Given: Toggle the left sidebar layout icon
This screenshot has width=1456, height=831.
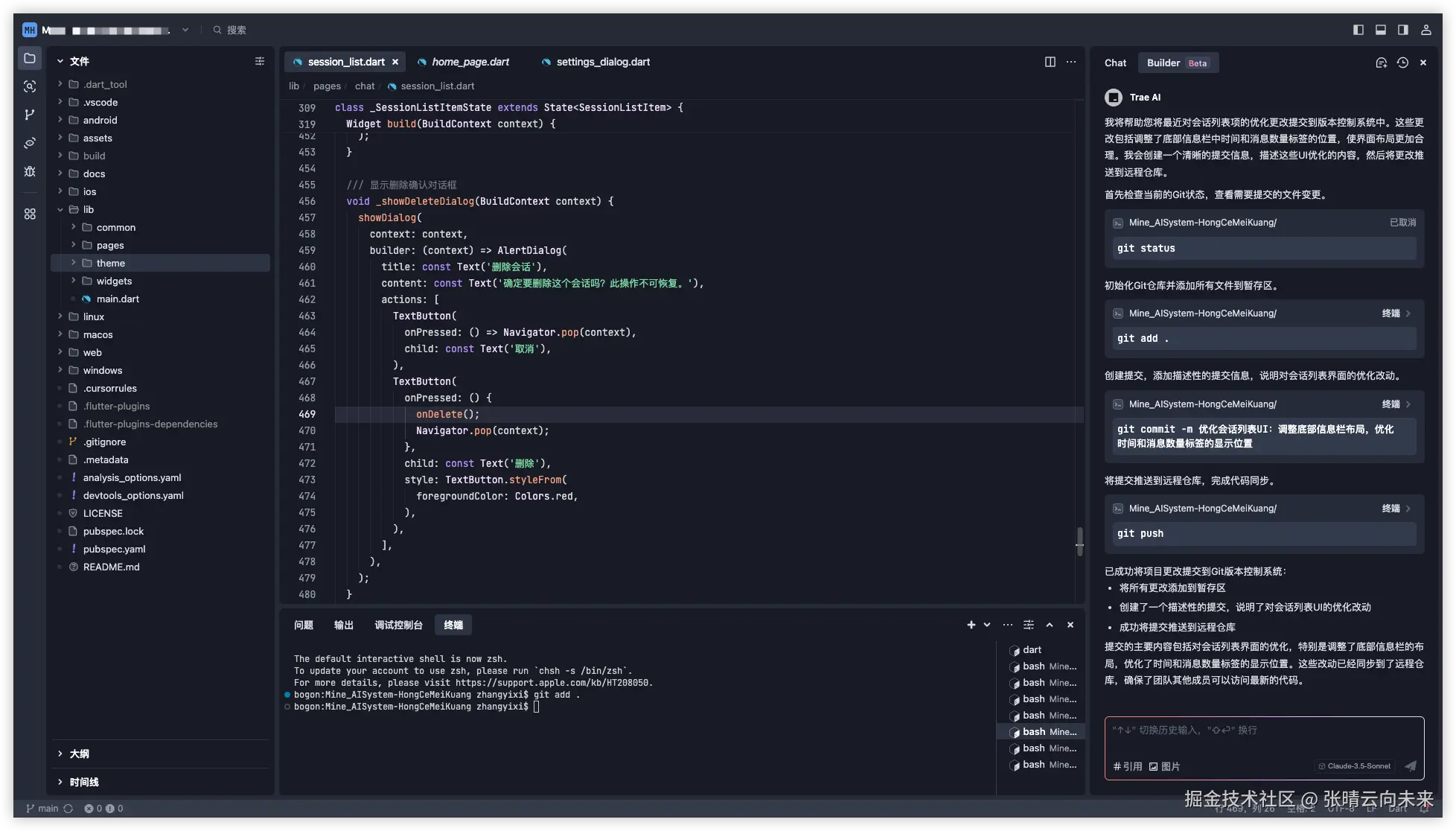Looking at the screenshot, I should (x=1358, y=30).
